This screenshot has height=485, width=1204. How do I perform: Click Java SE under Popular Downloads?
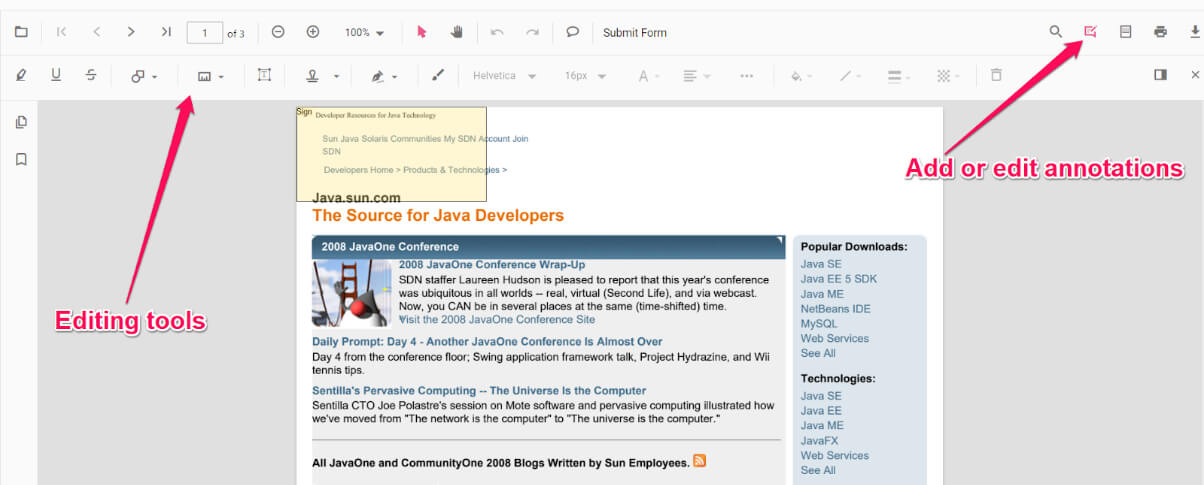coord(821,264)
